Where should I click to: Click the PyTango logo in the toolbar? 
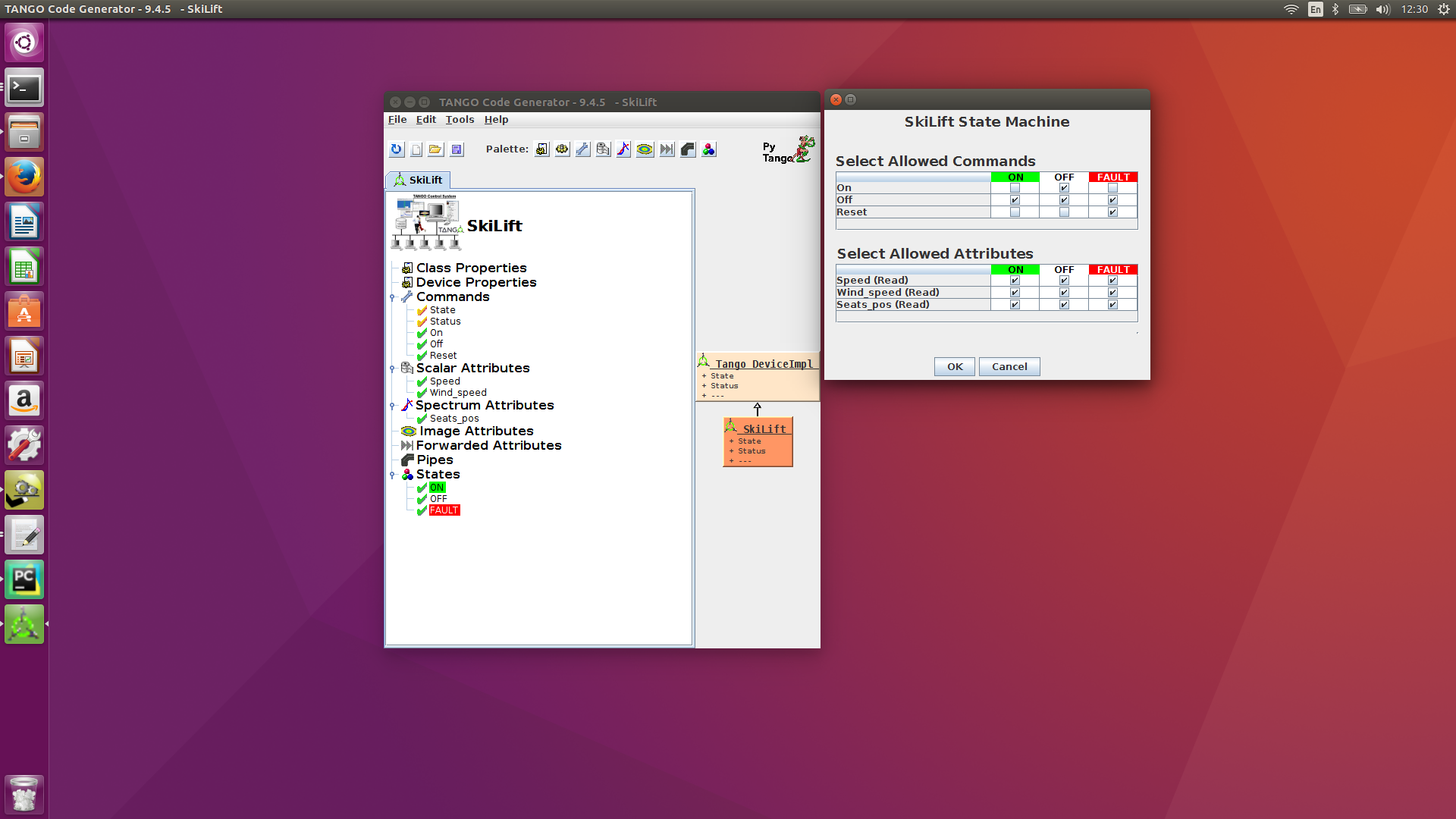[x=789, y=149]
